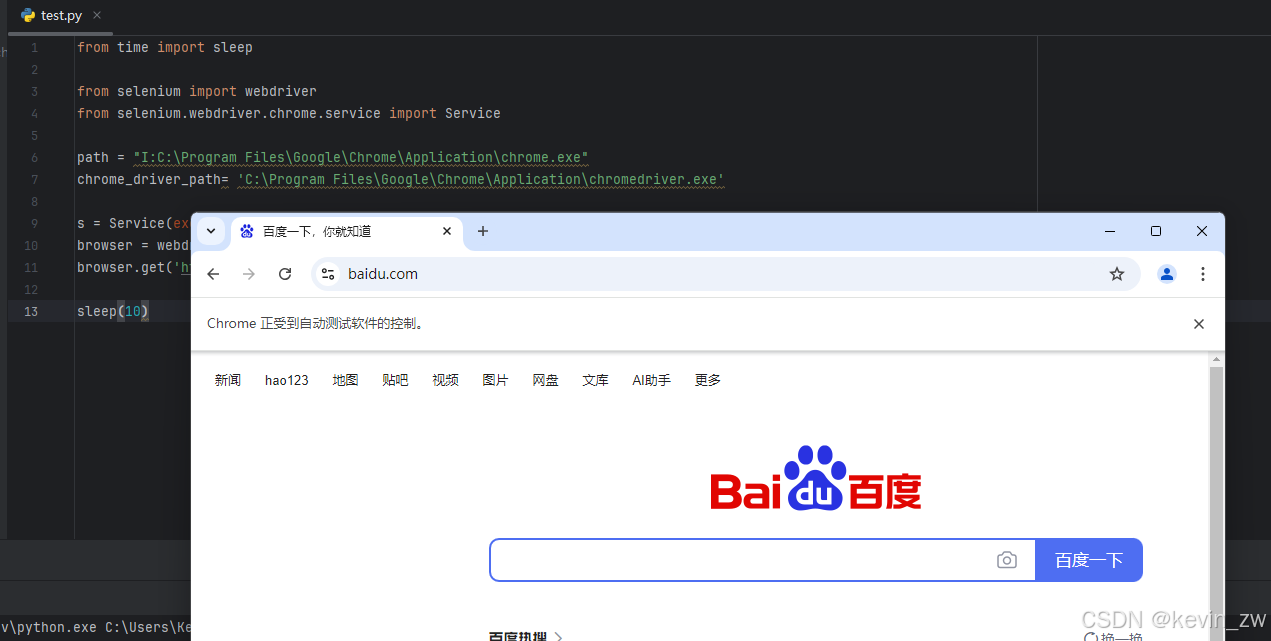Click 'from selenium import webdriver' line
1271x641 pixels.
point(197,91)
